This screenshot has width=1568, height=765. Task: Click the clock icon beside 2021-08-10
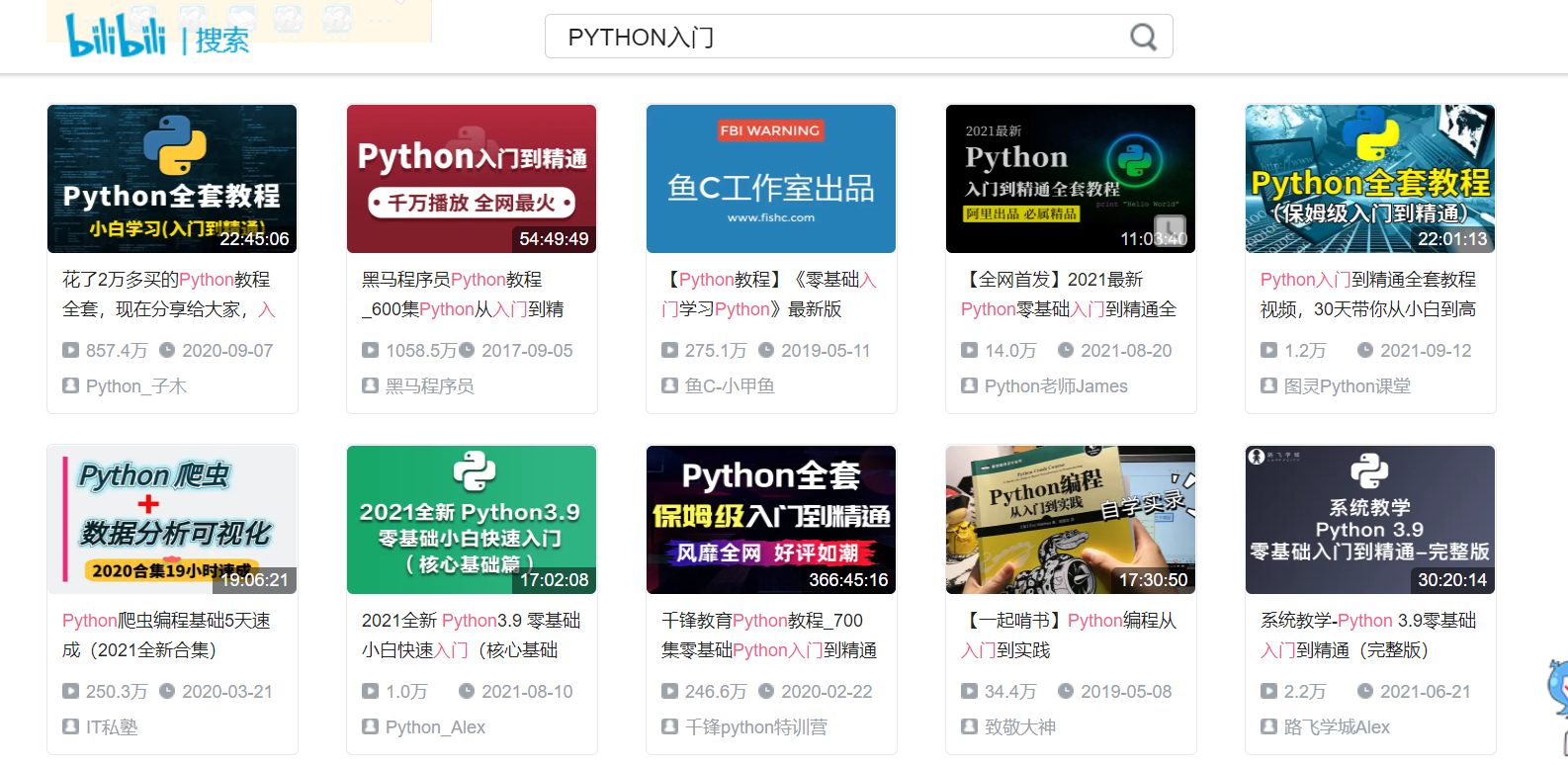click(467, 691)
